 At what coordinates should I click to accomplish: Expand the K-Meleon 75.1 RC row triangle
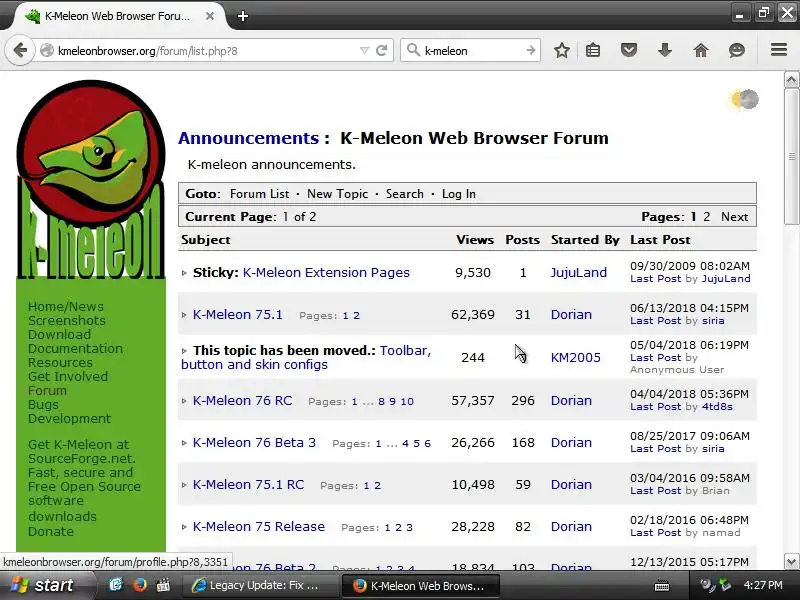click(x=184, y=485)
